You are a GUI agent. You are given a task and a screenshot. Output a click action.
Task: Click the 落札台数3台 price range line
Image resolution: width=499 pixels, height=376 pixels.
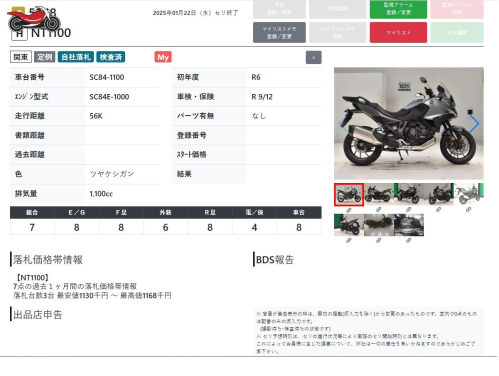tap(92, 295)
